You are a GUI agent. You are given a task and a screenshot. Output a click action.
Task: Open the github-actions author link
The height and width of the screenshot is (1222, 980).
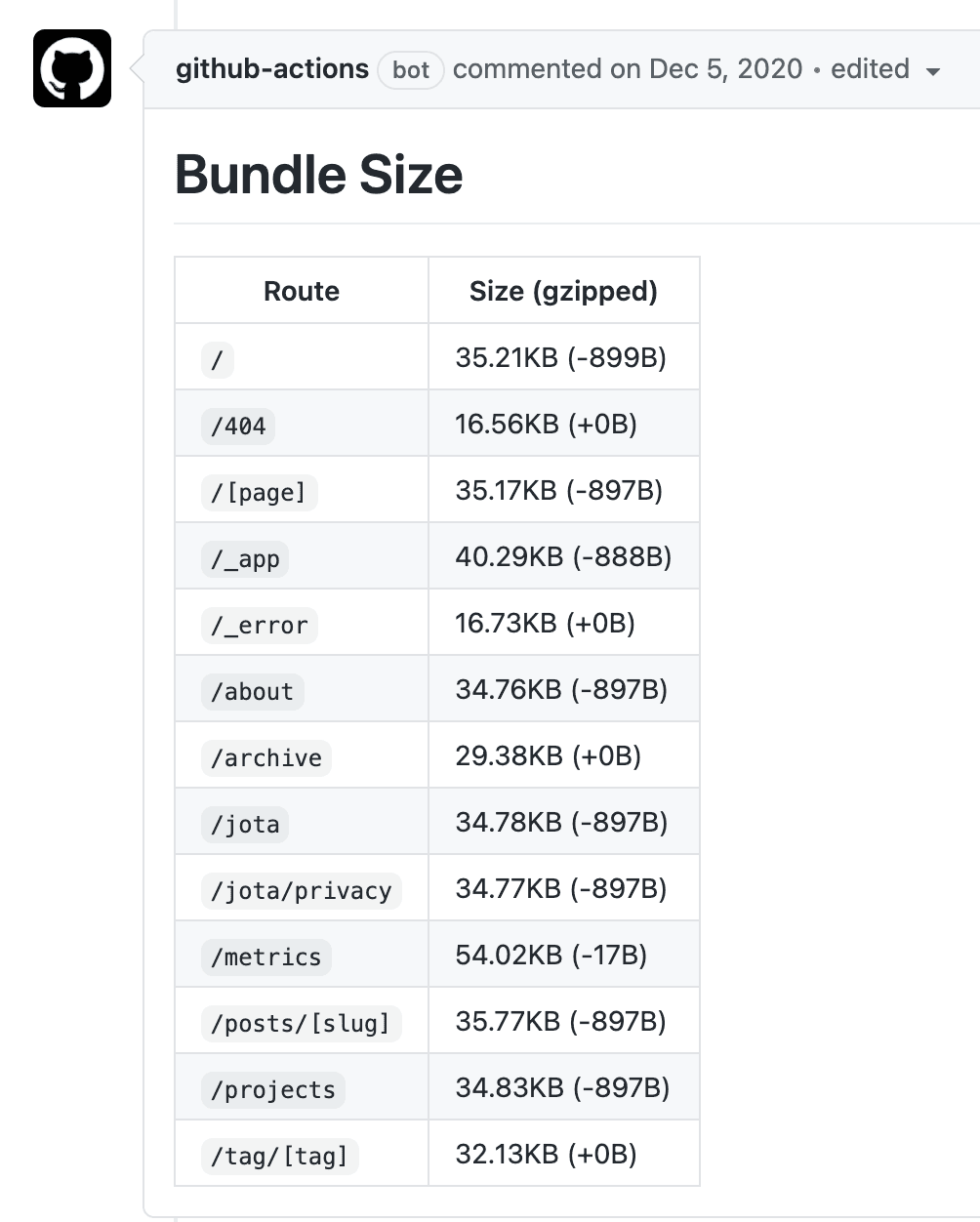[x=271, y=69]
